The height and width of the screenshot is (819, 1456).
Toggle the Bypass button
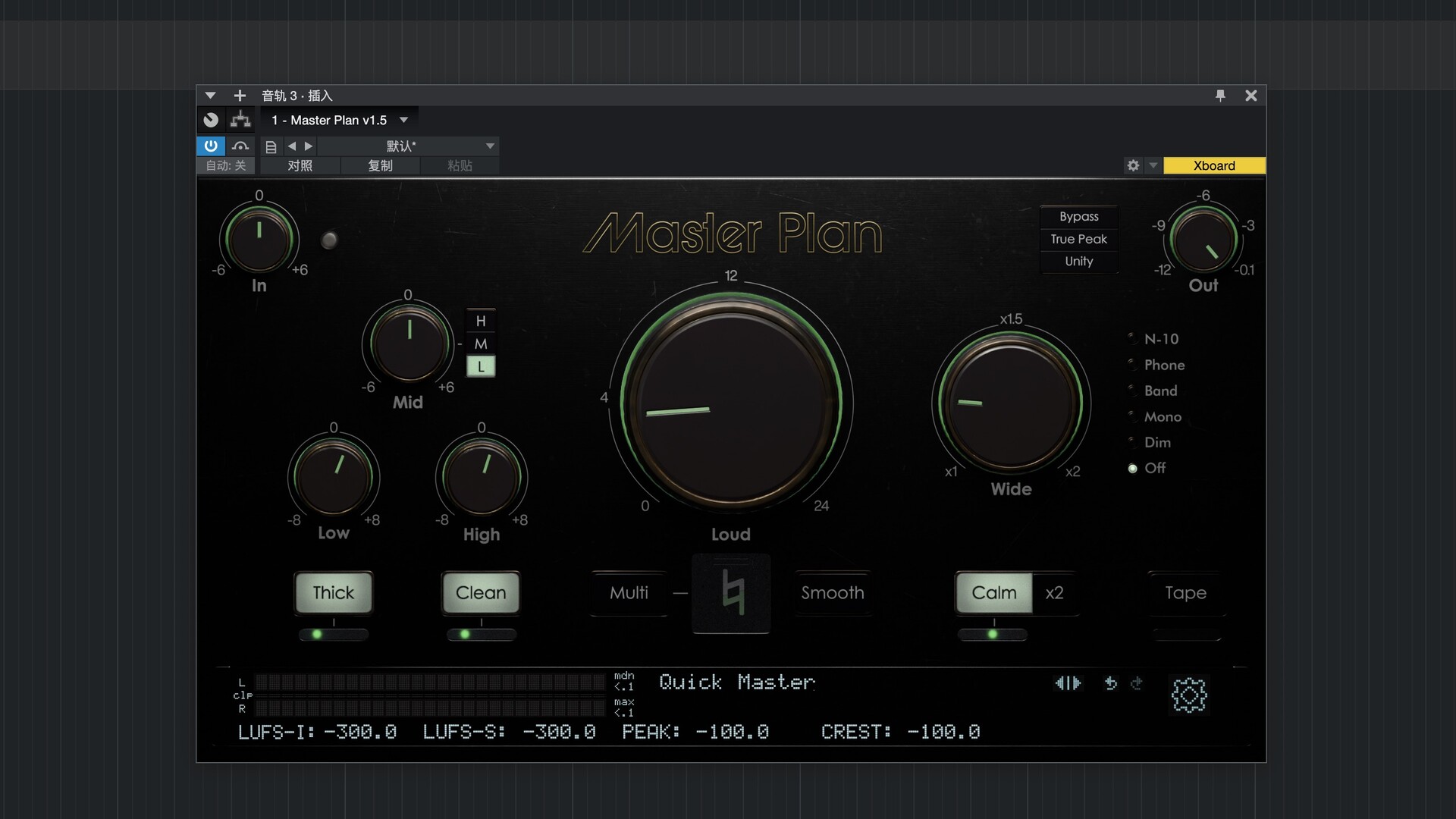point(1079,216)
